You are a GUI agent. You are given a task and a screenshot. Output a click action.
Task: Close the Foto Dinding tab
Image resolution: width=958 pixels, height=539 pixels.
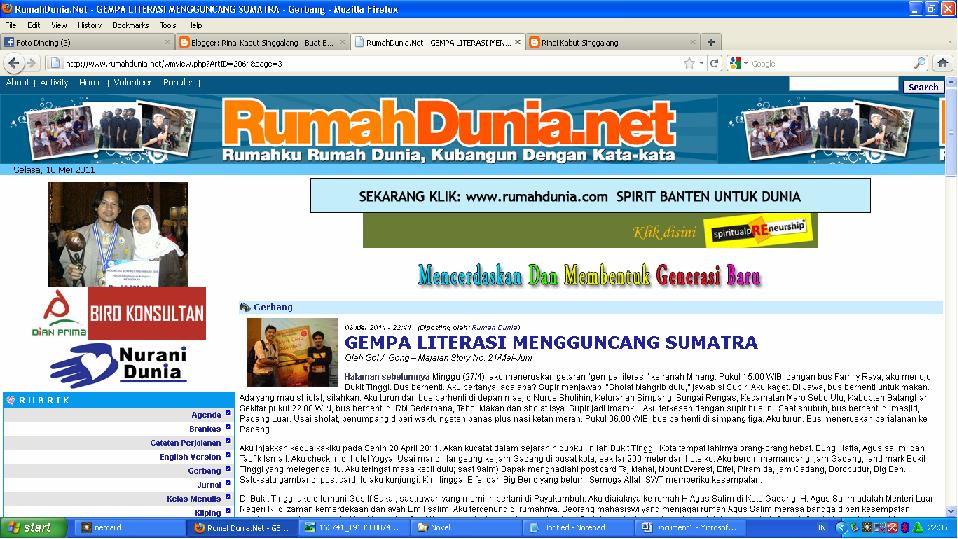tap(167, 42)
